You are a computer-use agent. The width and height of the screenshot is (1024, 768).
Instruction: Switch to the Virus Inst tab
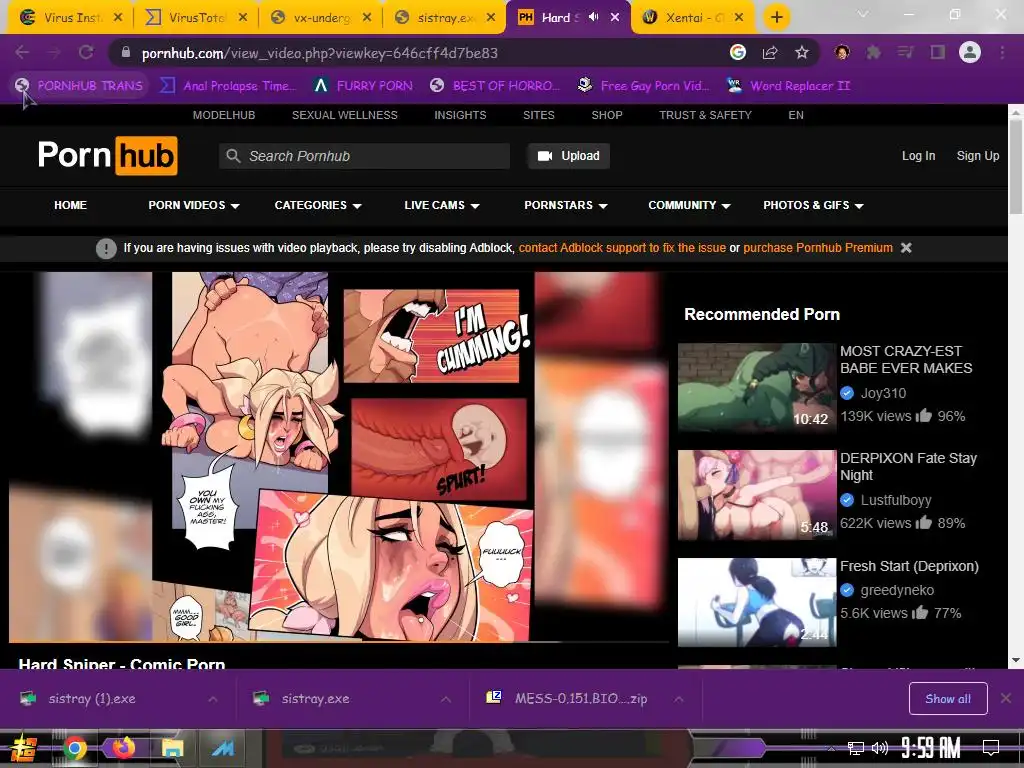pos(72,18)
